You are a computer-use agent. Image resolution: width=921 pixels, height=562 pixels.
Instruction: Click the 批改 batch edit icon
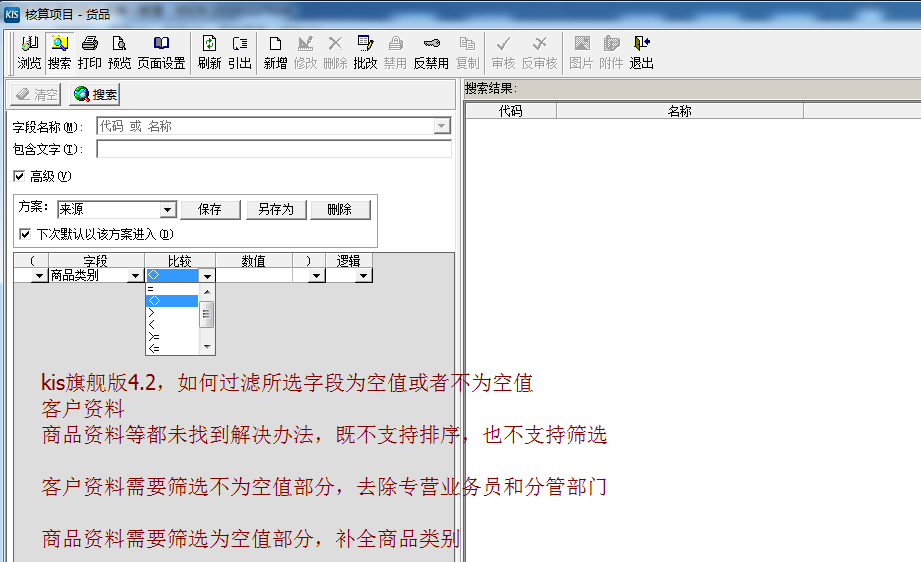coord(365,52)
